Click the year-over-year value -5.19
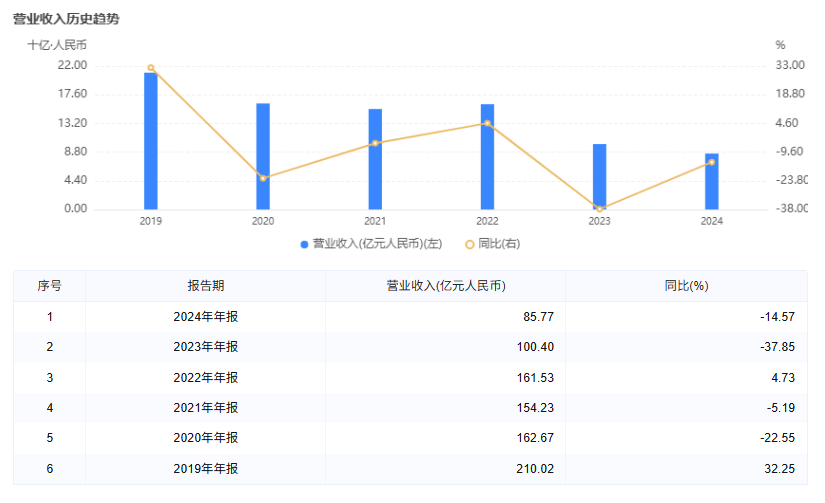This screenshot has height=503, width=825. (781, 408)
